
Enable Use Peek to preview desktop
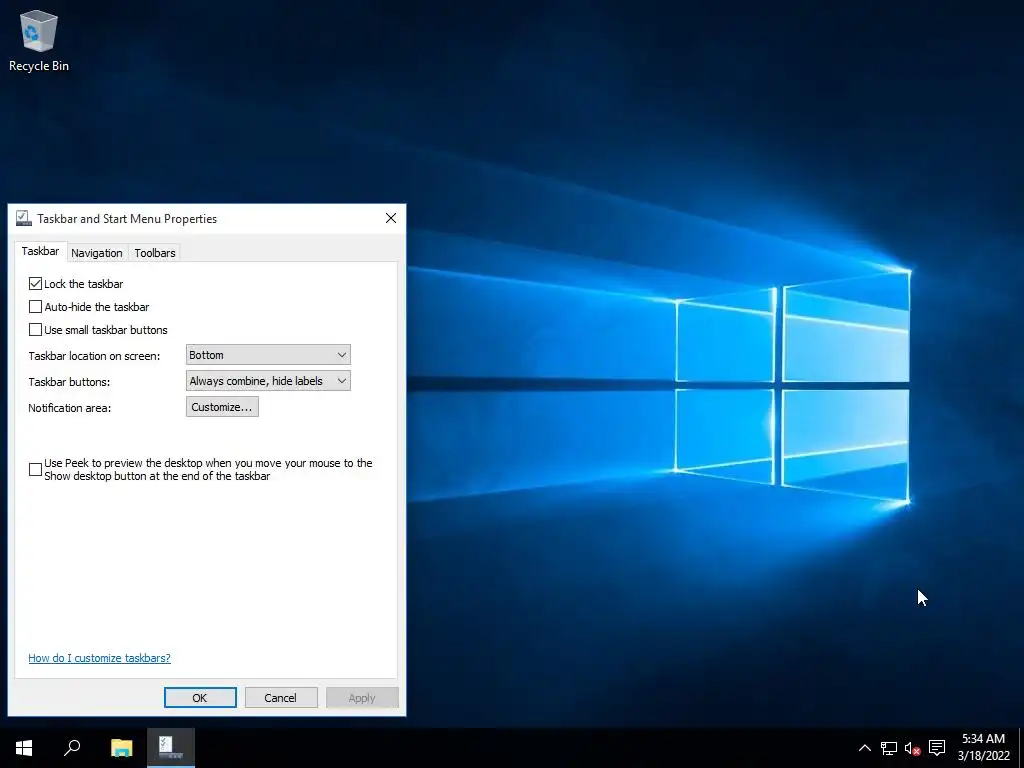[x=35, y=470]
